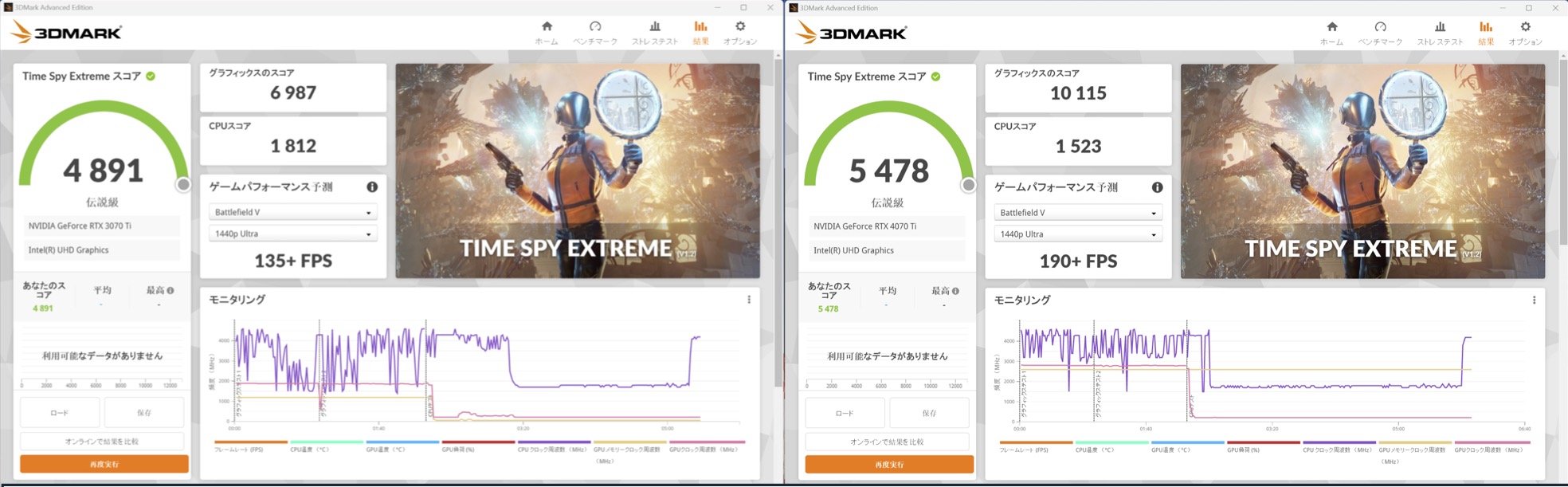Image resolution: width=1568 pixels, height=487 pixels.
Task: Open オプション in the RTX 4070 Ti window
Action: (1525, 33)
